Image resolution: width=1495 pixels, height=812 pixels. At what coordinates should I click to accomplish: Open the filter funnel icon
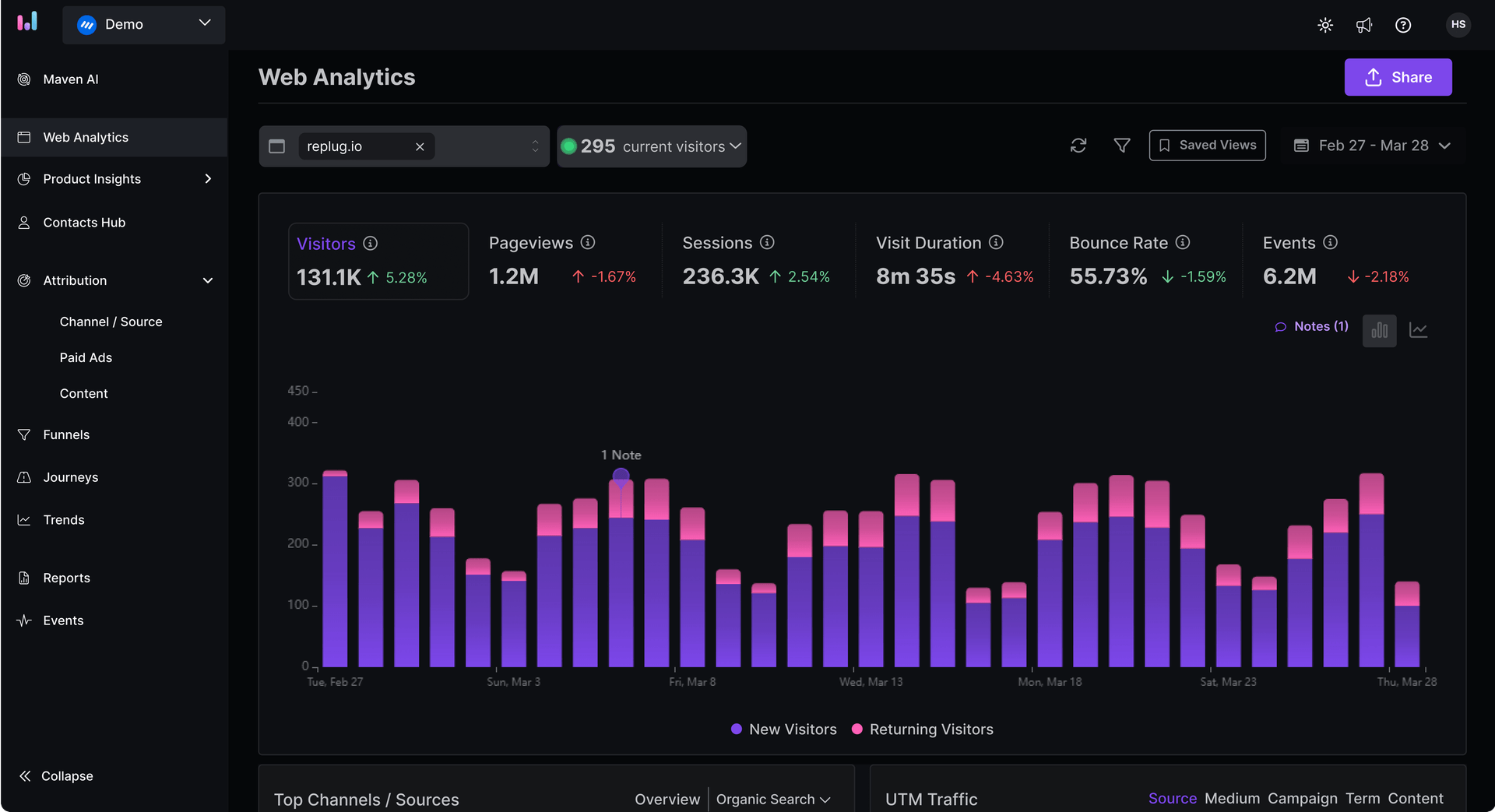[1121, 146]
